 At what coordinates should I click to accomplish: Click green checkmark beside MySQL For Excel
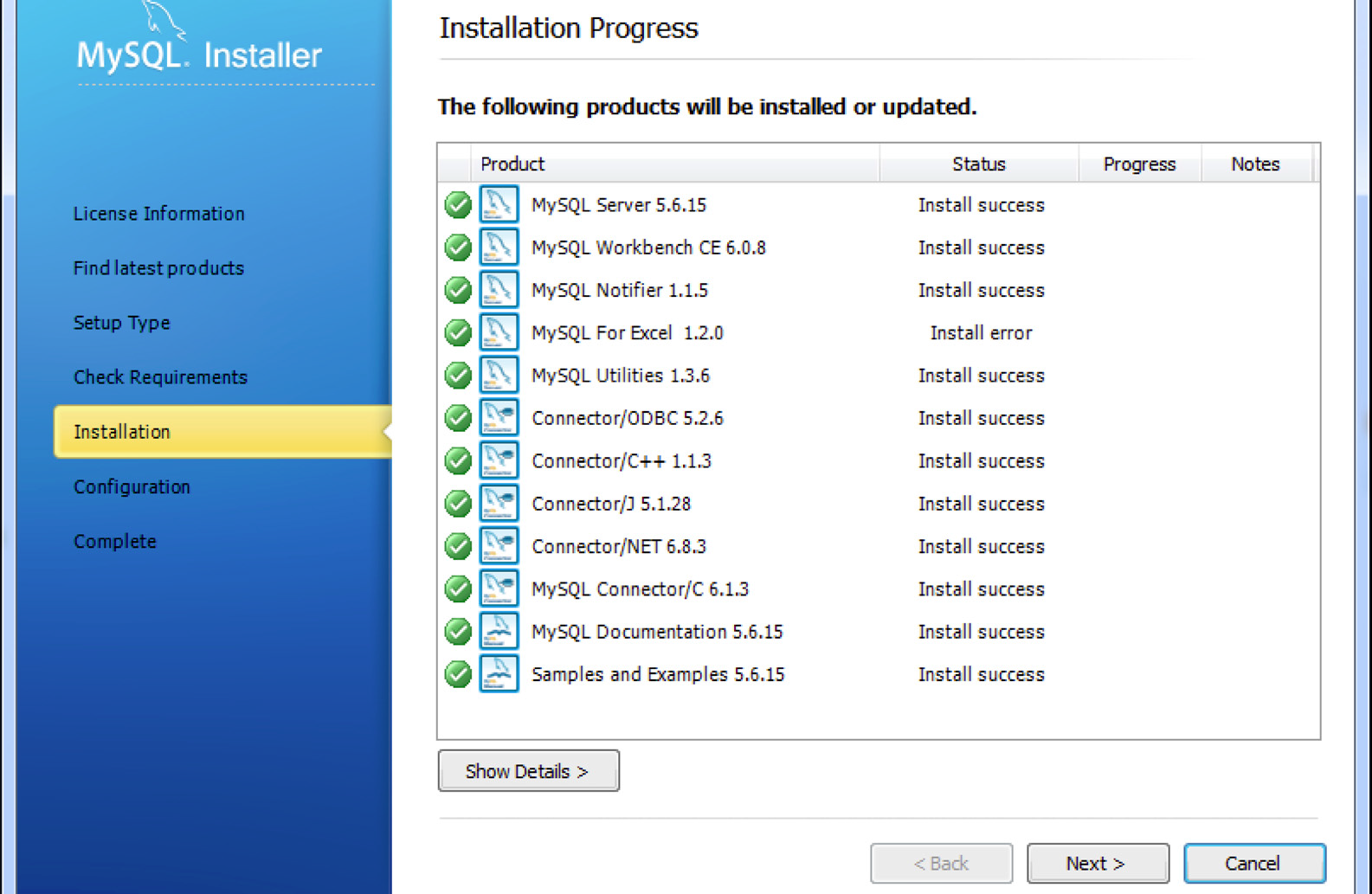[x=458, y=333]
